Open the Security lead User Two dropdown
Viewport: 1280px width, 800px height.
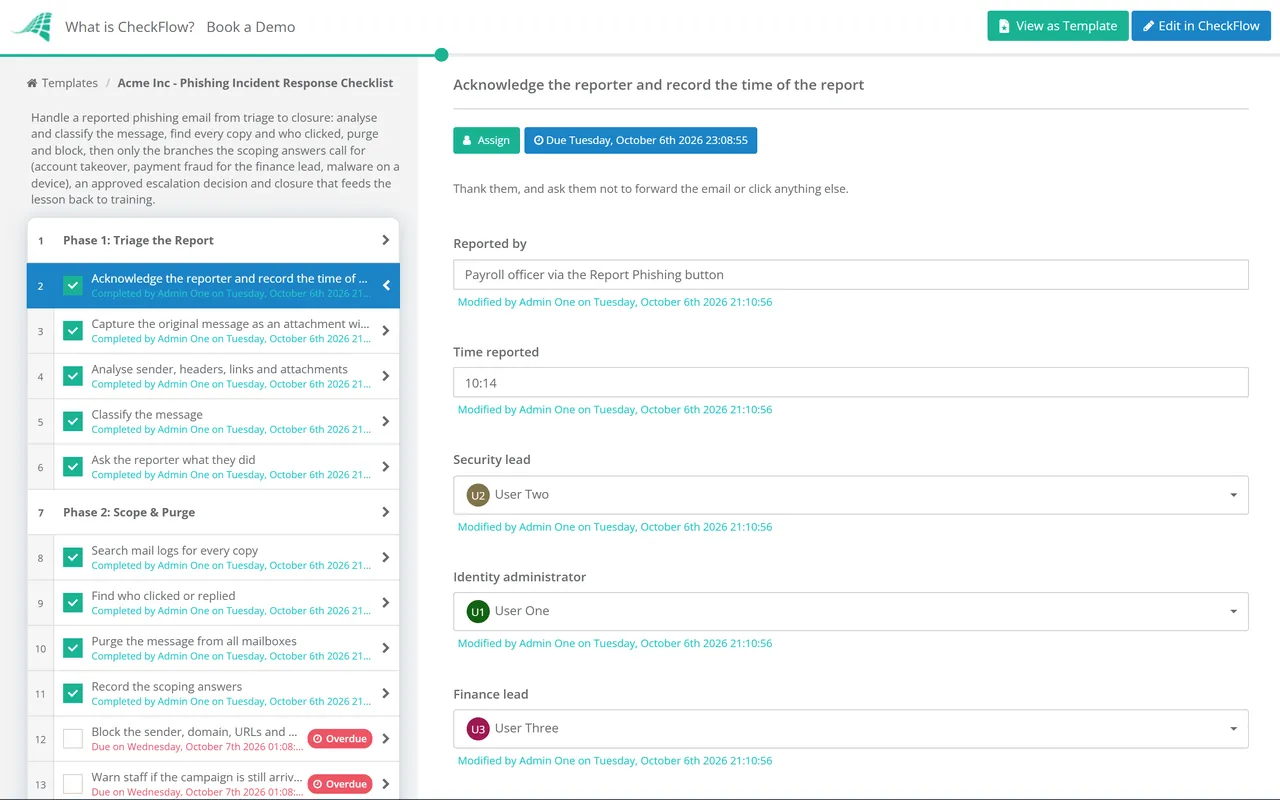[x=850, y=495]
